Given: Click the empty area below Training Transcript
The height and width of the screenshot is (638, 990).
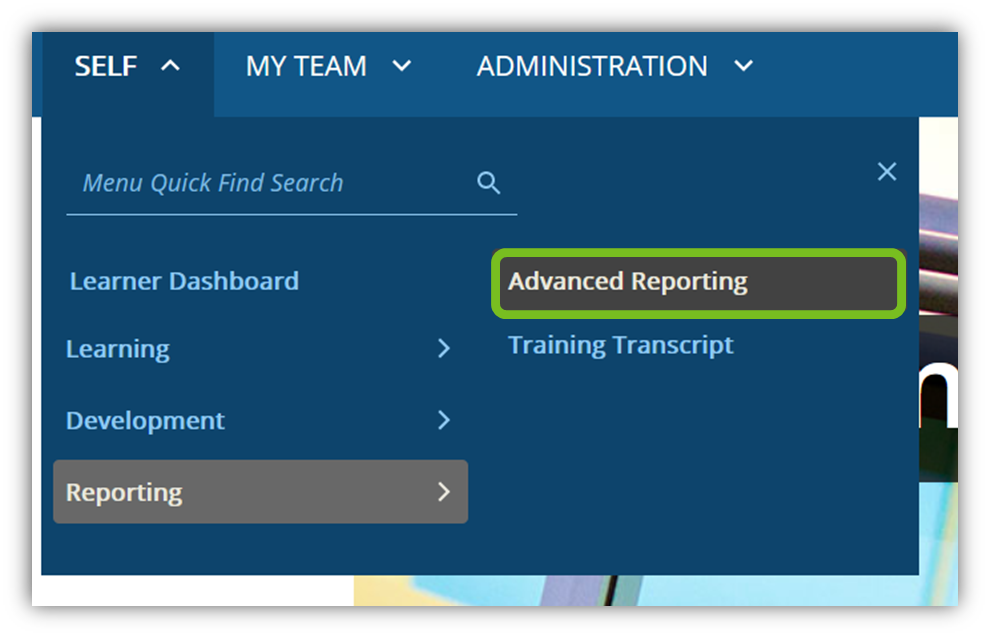Looking at the screenshot, I should pyautogui.click(x=690, y=460).
